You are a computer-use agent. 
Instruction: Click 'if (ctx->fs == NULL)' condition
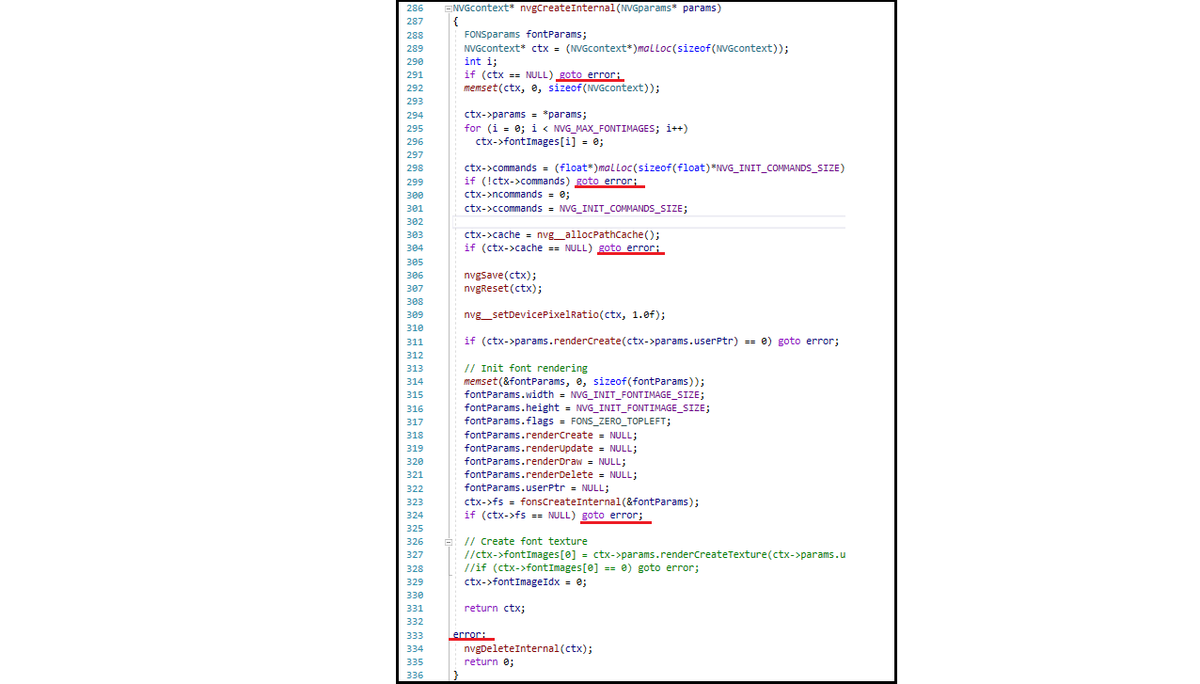coord(520,515)
